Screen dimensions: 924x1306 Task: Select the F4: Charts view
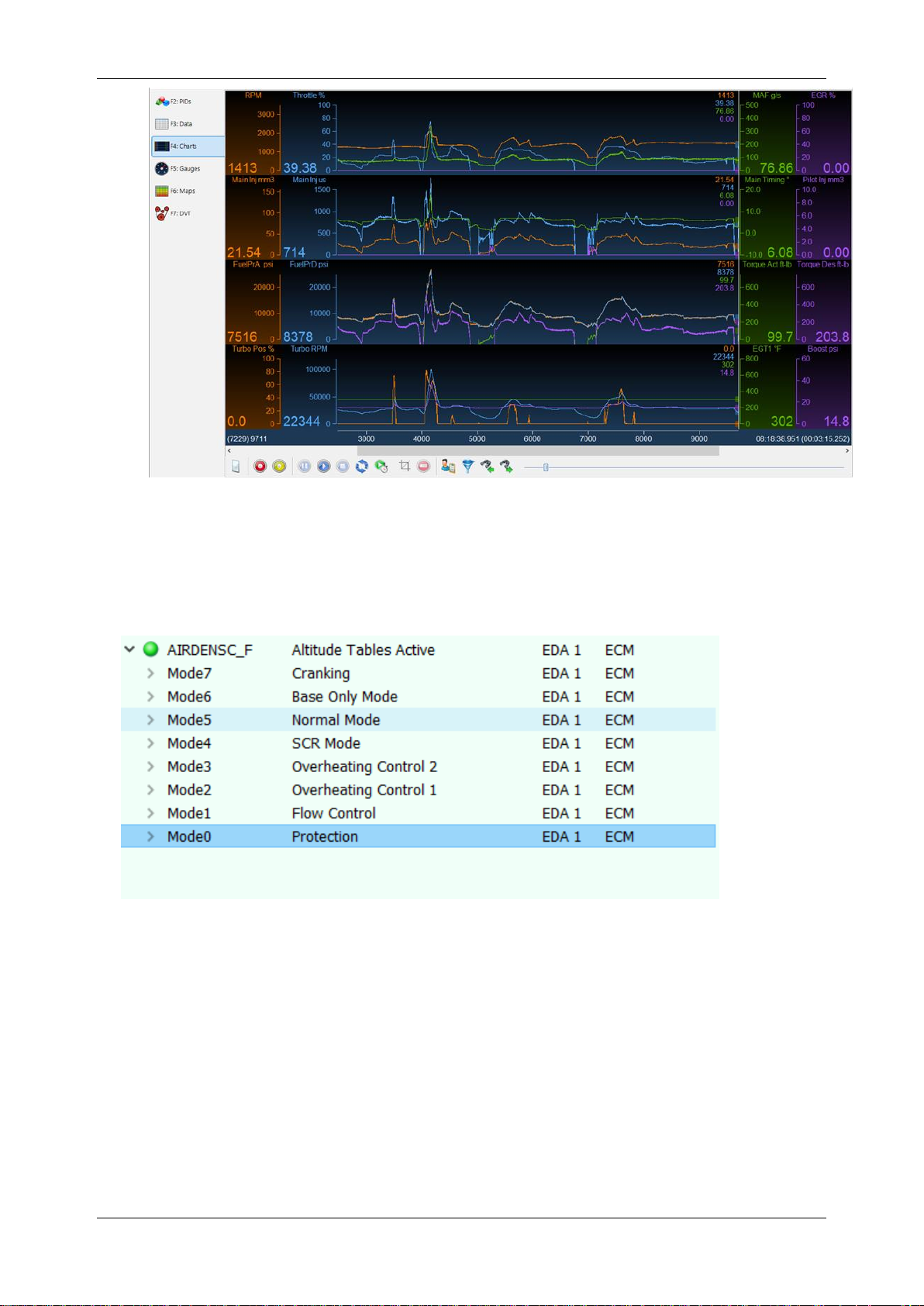tap(188, 146)
